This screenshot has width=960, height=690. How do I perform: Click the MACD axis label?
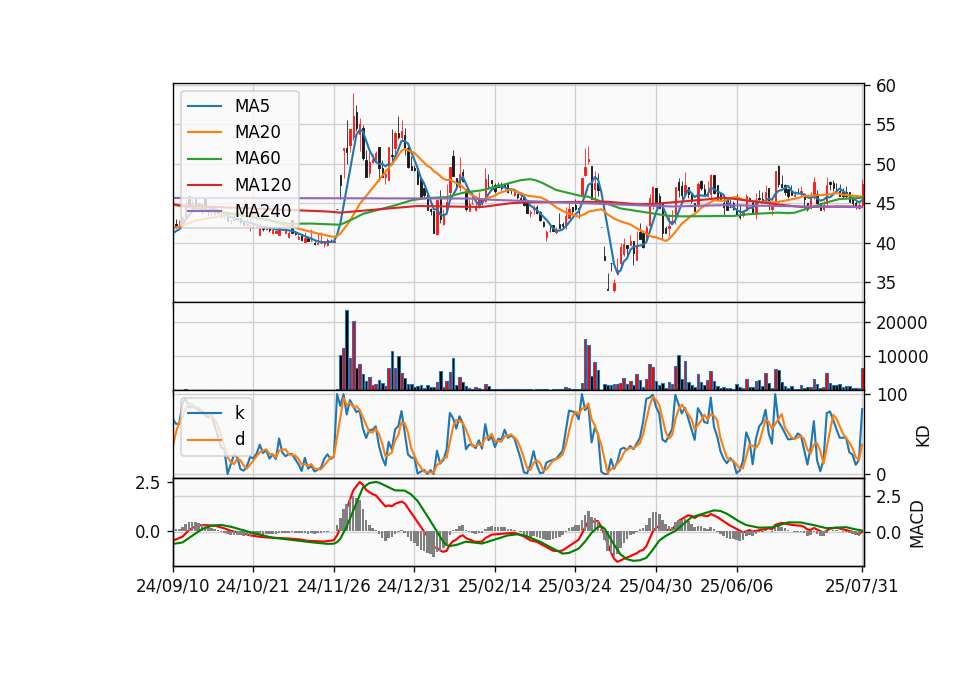tap(917, 525)
